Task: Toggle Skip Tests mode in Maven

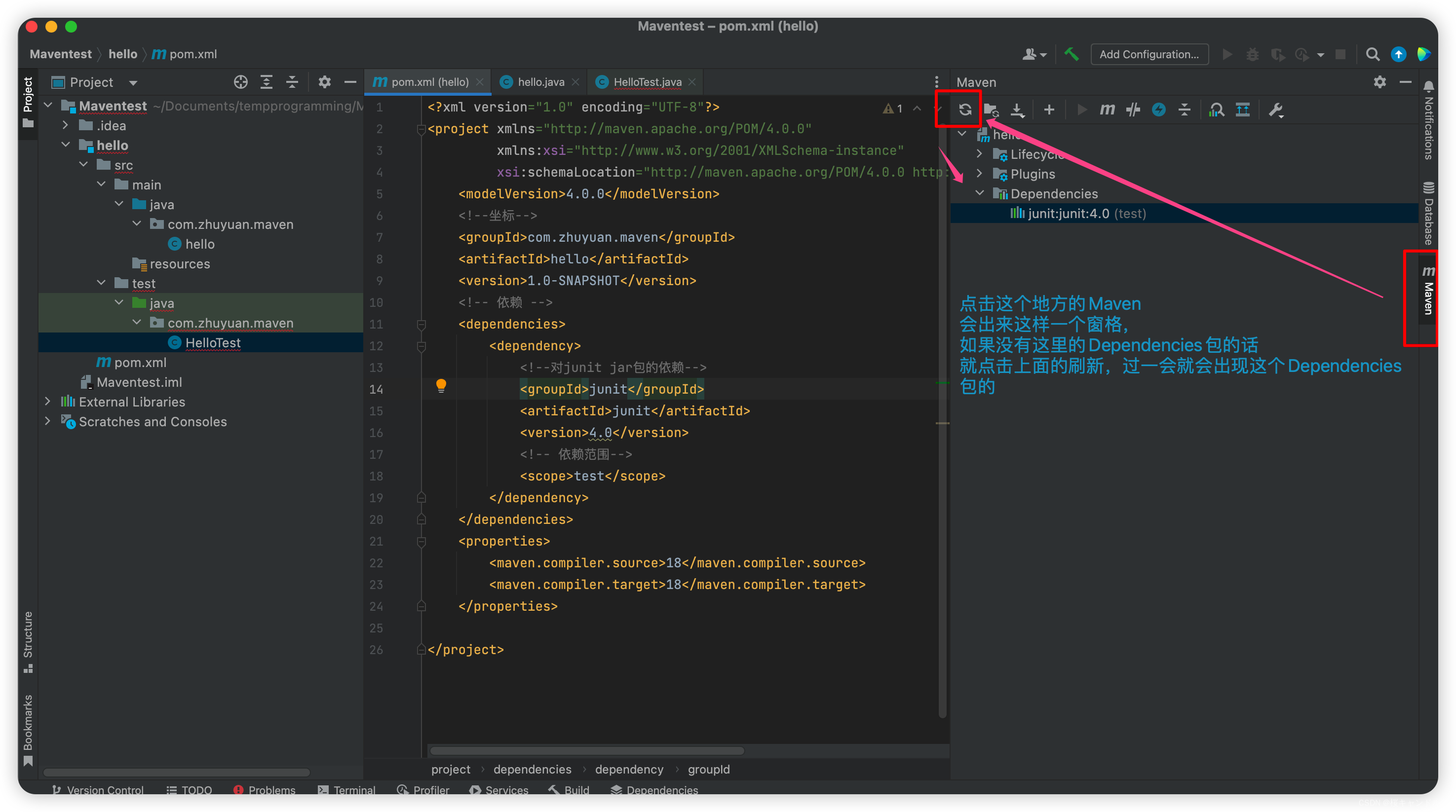Action: [1133, 110]
